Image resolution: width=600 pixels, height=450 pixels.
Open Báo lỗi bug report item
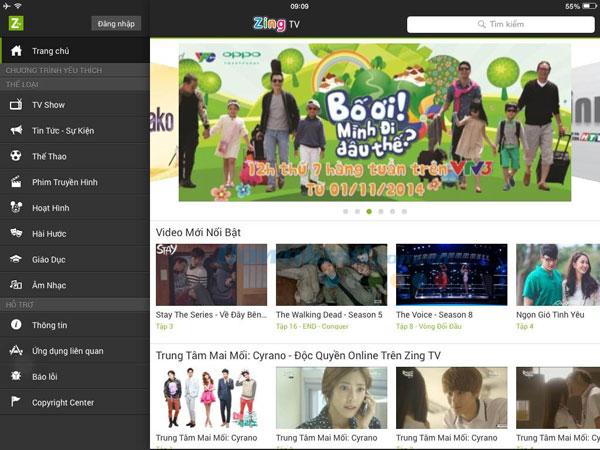pos(46,377)
